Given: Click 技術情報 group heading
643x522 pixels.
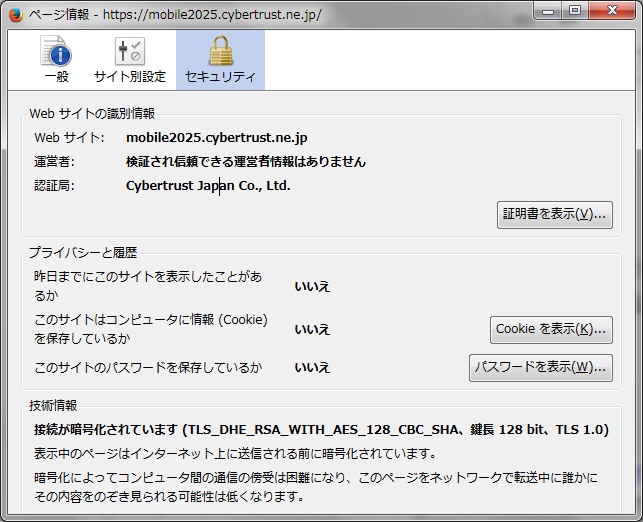Looking at the screenshot, I should pos(53,406).
